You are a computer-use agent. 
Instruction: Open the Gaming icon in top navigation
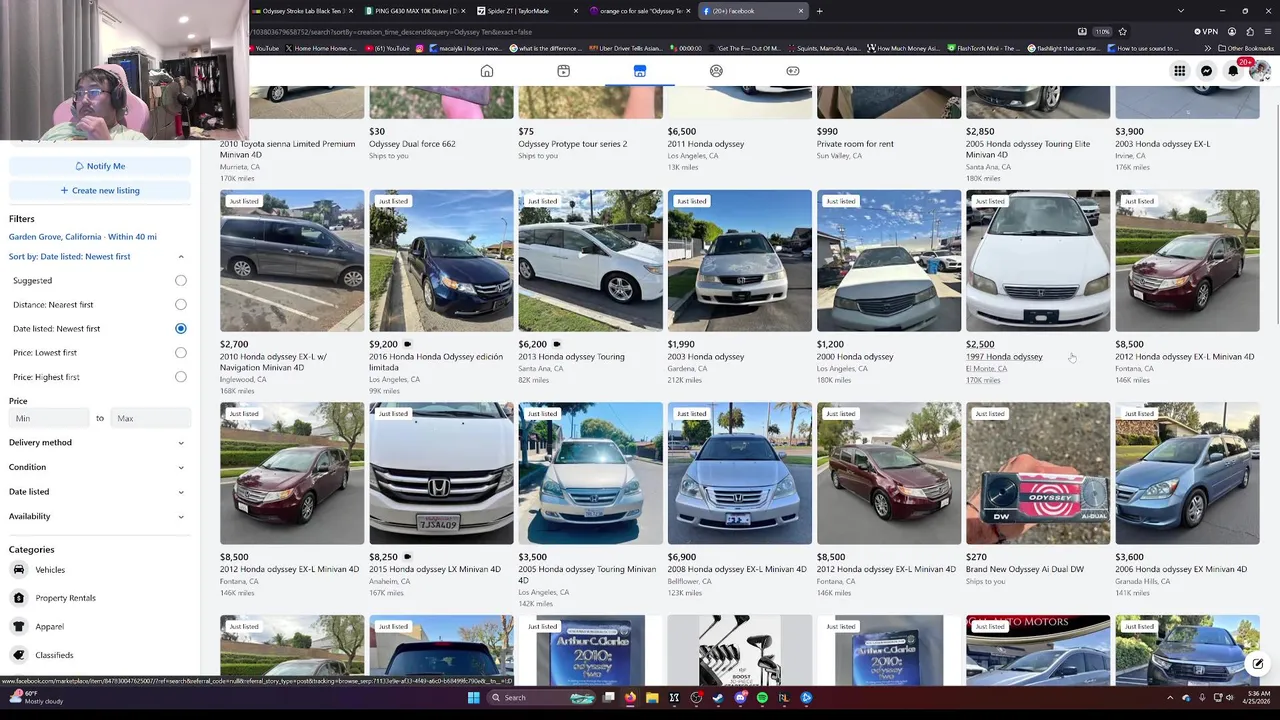793,71
